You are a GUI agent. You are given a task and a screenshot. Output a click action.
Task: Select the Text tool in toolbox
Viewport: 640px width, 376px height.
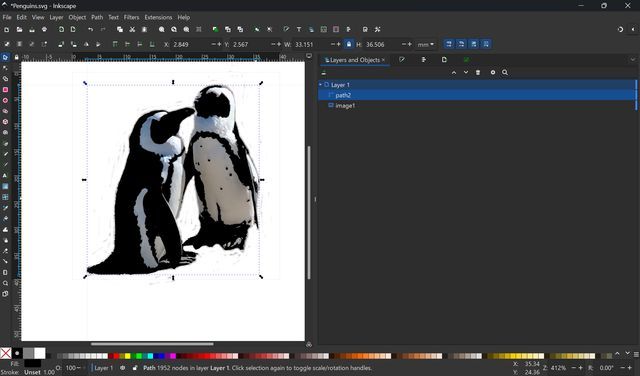(x=5, y=176)
